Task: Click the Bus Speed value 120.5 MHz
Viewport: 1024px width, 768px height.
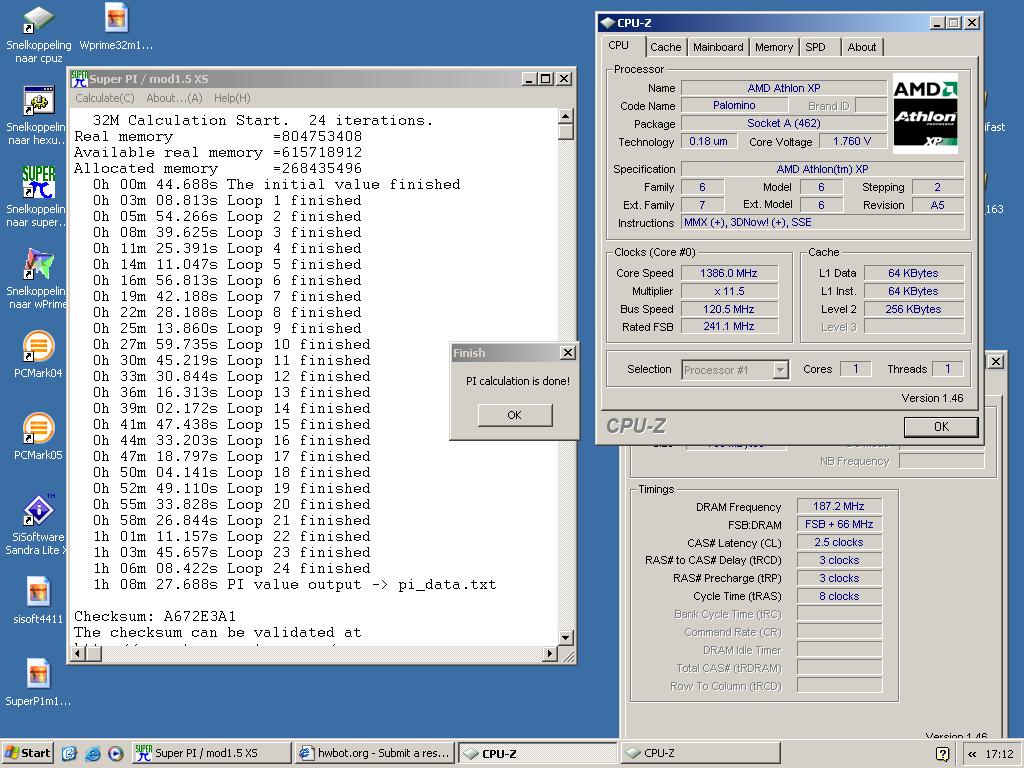Action: pos(729,309)
